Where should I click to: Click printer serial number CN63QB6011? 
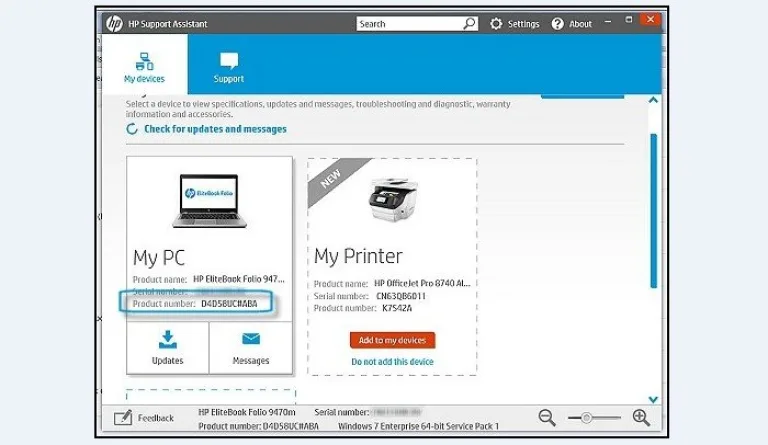click(x=401, y=296)
